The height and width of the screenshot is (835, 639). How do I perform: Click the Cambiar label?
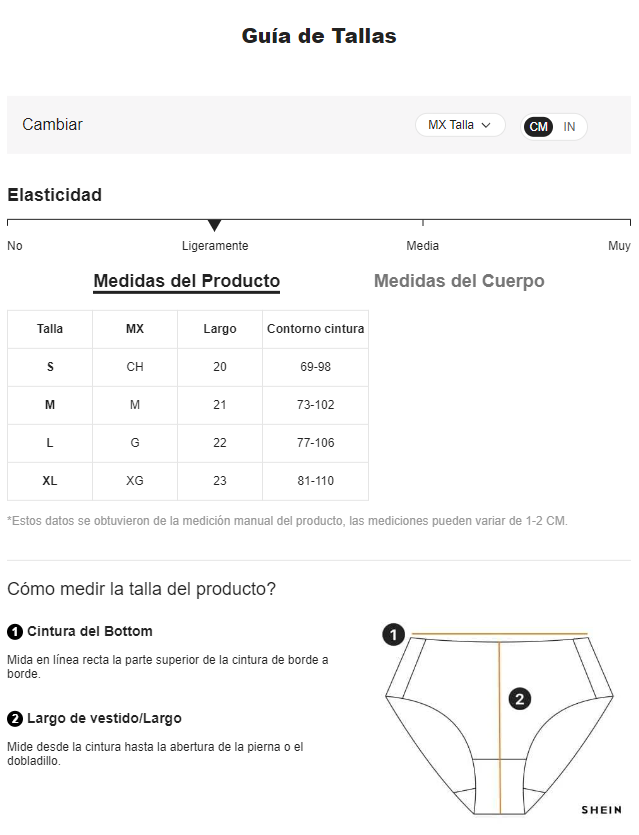52,125
